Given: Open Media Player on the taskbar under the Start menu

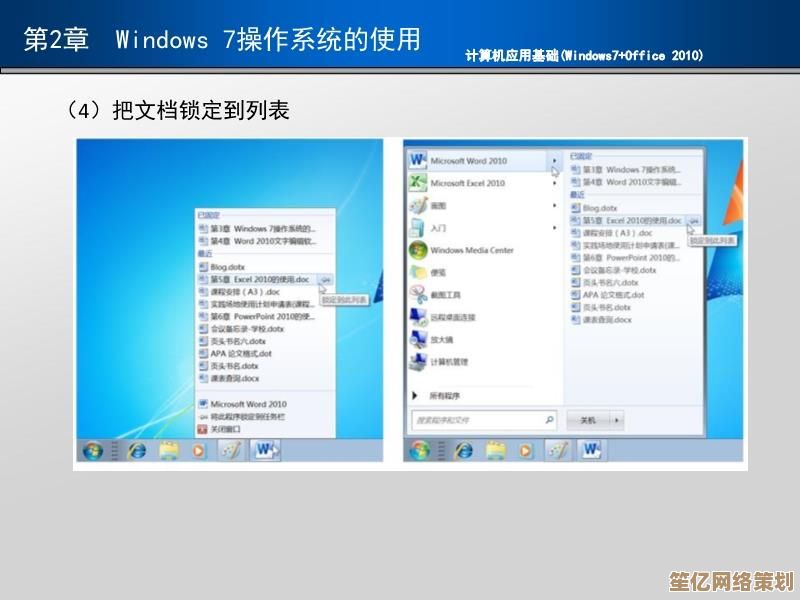Looking at the screenshot, I should 525,450.
